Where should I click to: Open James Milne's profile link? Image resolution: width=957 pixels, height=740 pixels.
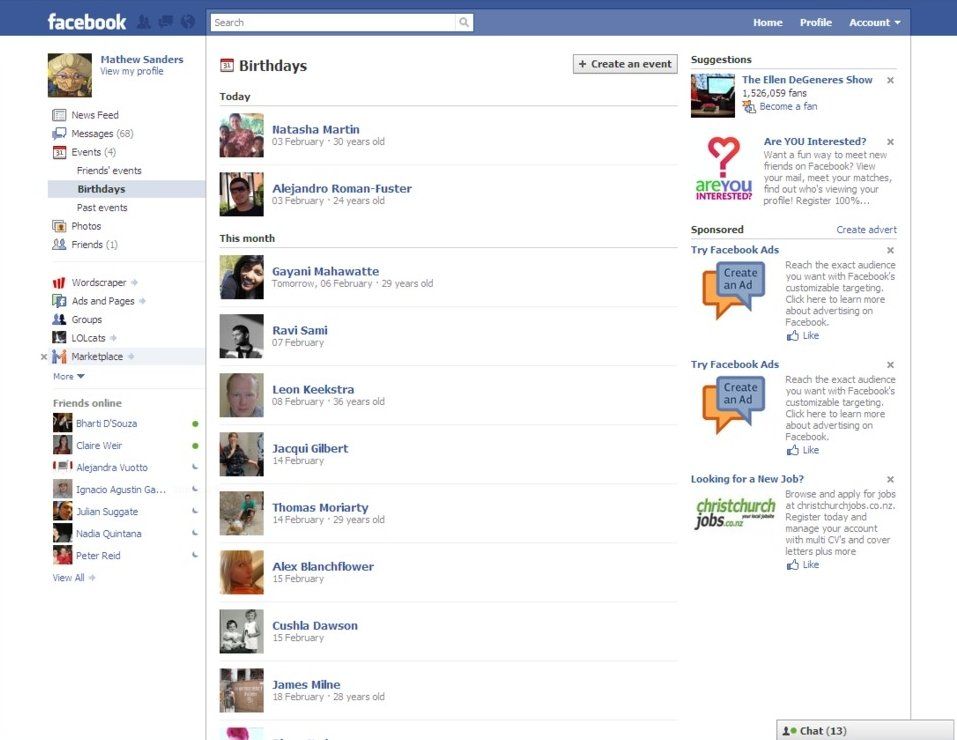tap(306, 684)
